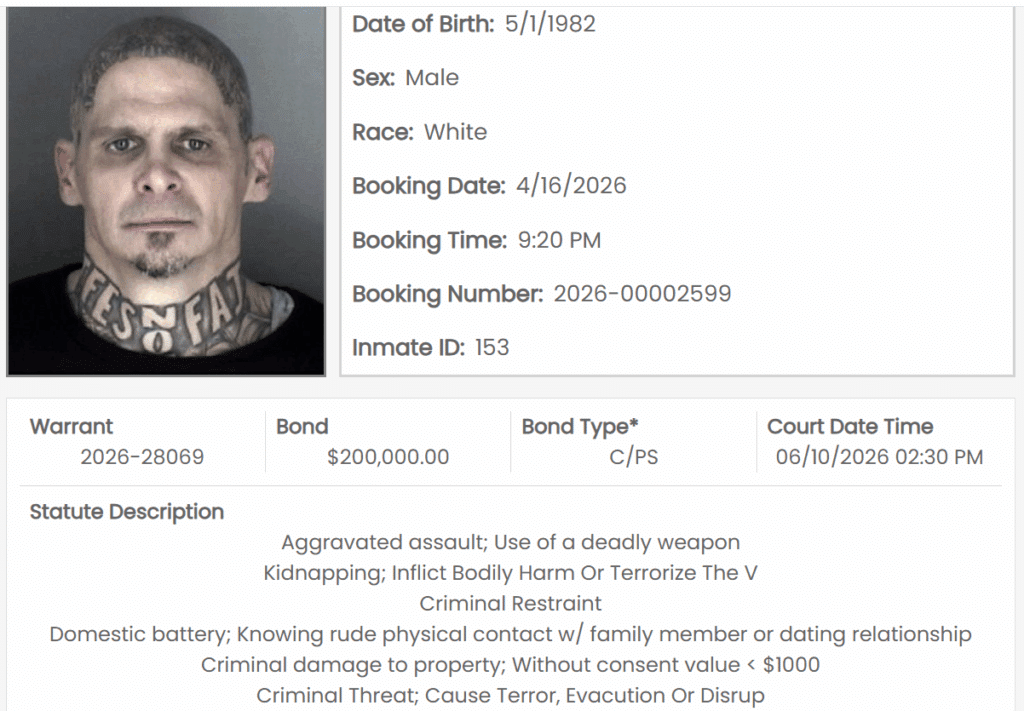Click the Date of Birth value 5/1/1982
The height and width of the screenshot is (711, 1024).
click(x=551, y=24)
